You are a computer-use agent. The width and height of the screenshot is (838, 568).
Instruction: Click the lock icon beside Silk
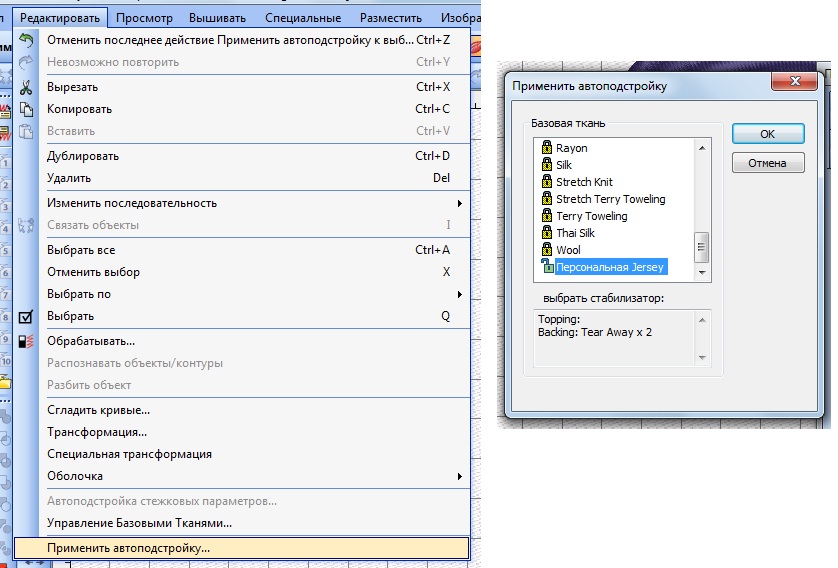click(x=547, y=164)
